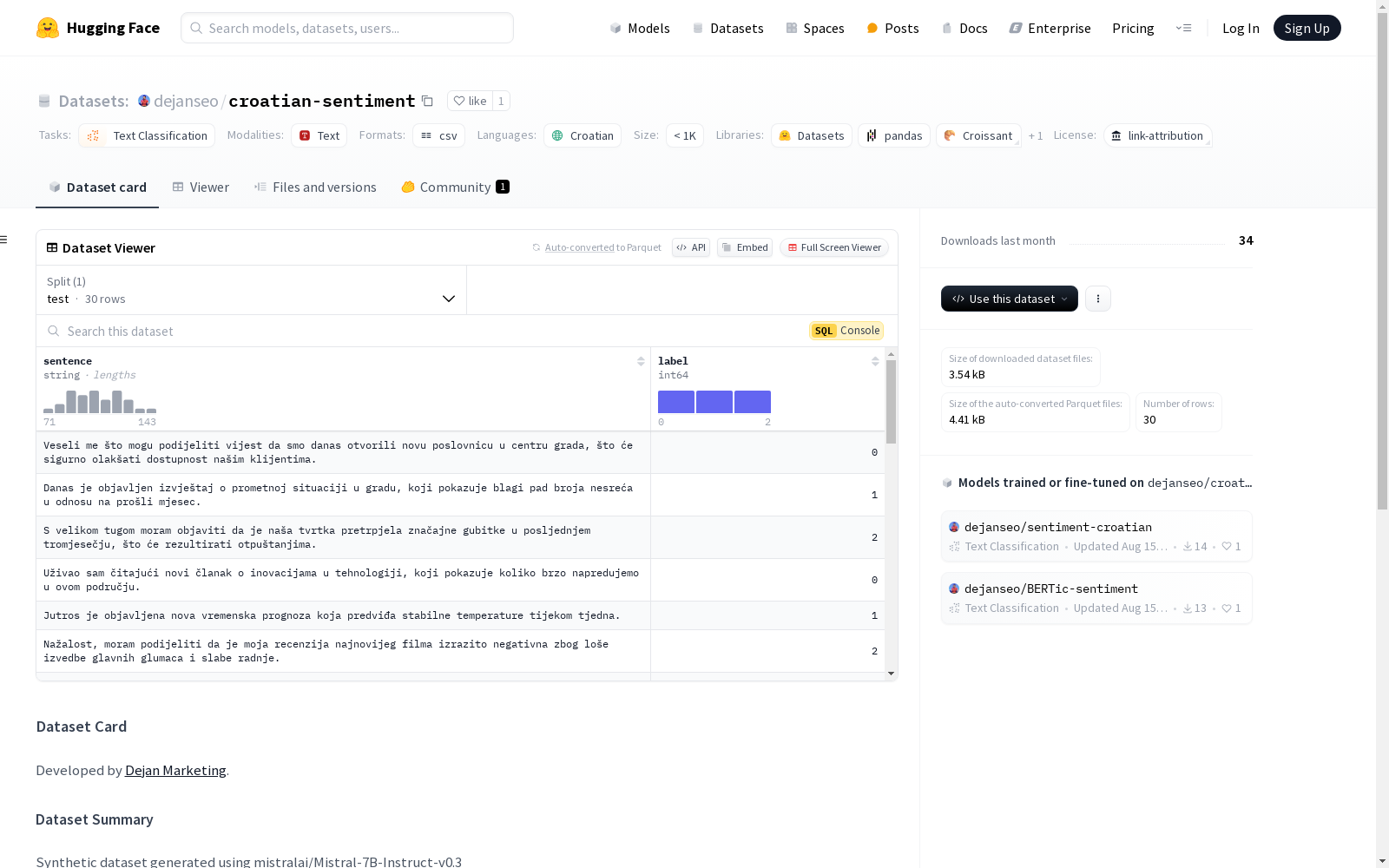Click Log In

tap(1241, 28)
